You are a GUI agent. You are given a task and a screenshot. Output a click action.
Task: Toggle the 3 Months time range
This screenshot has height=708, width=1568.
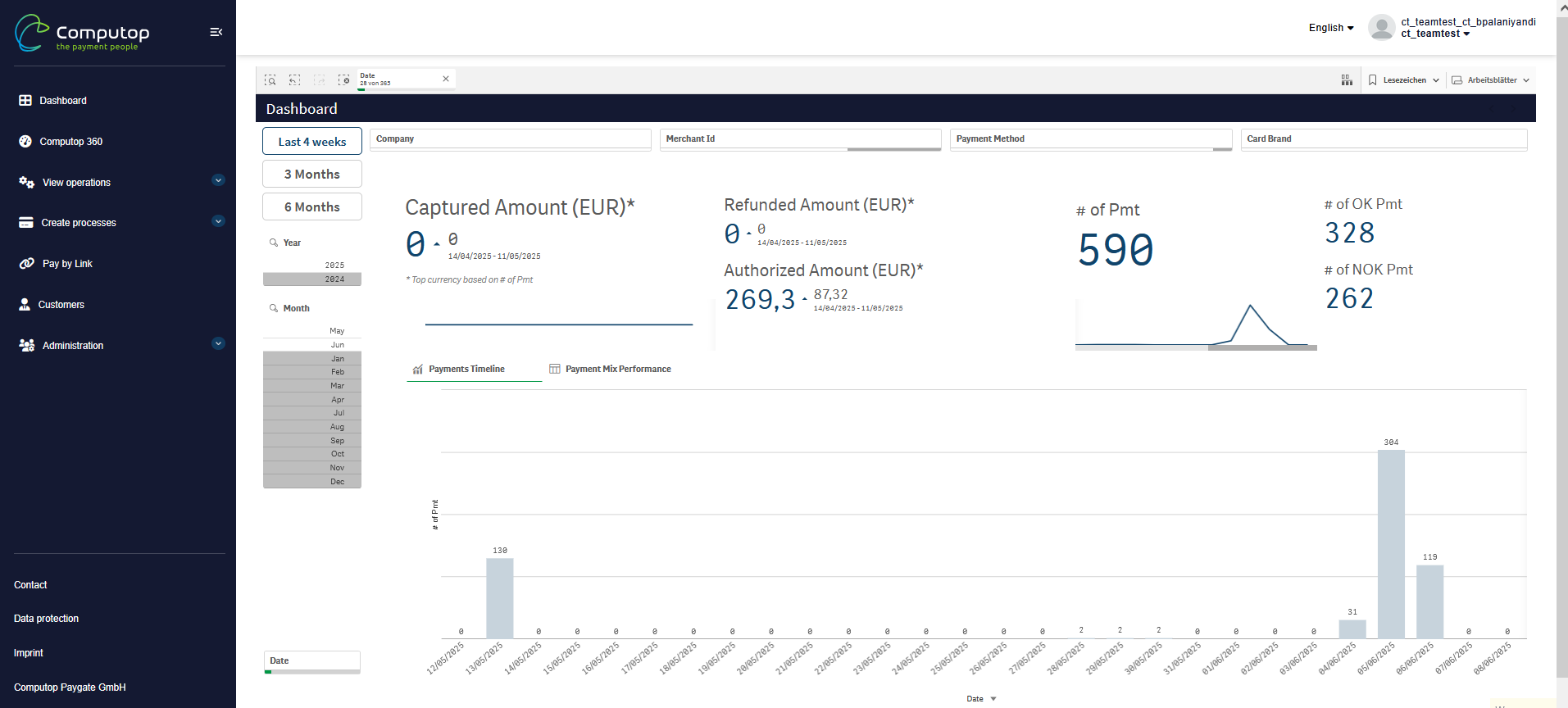pos(312,174)
